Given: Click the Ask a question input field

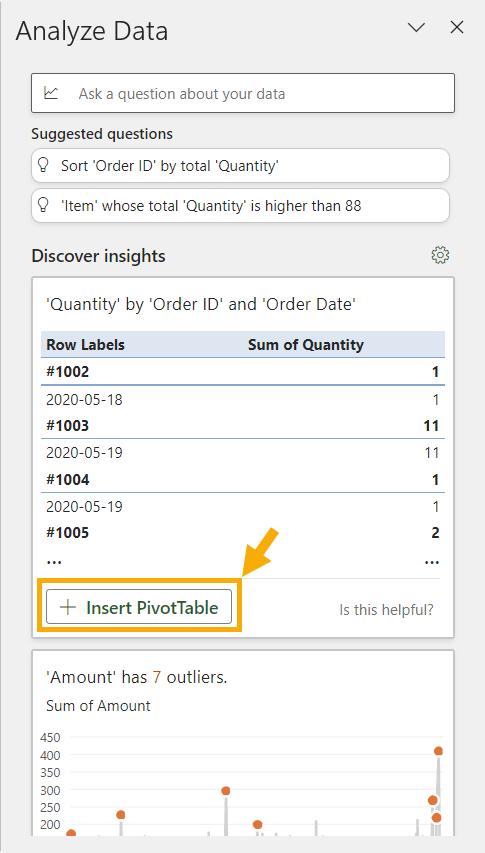Looking at the screenshot, I should (x=243, y=93).
